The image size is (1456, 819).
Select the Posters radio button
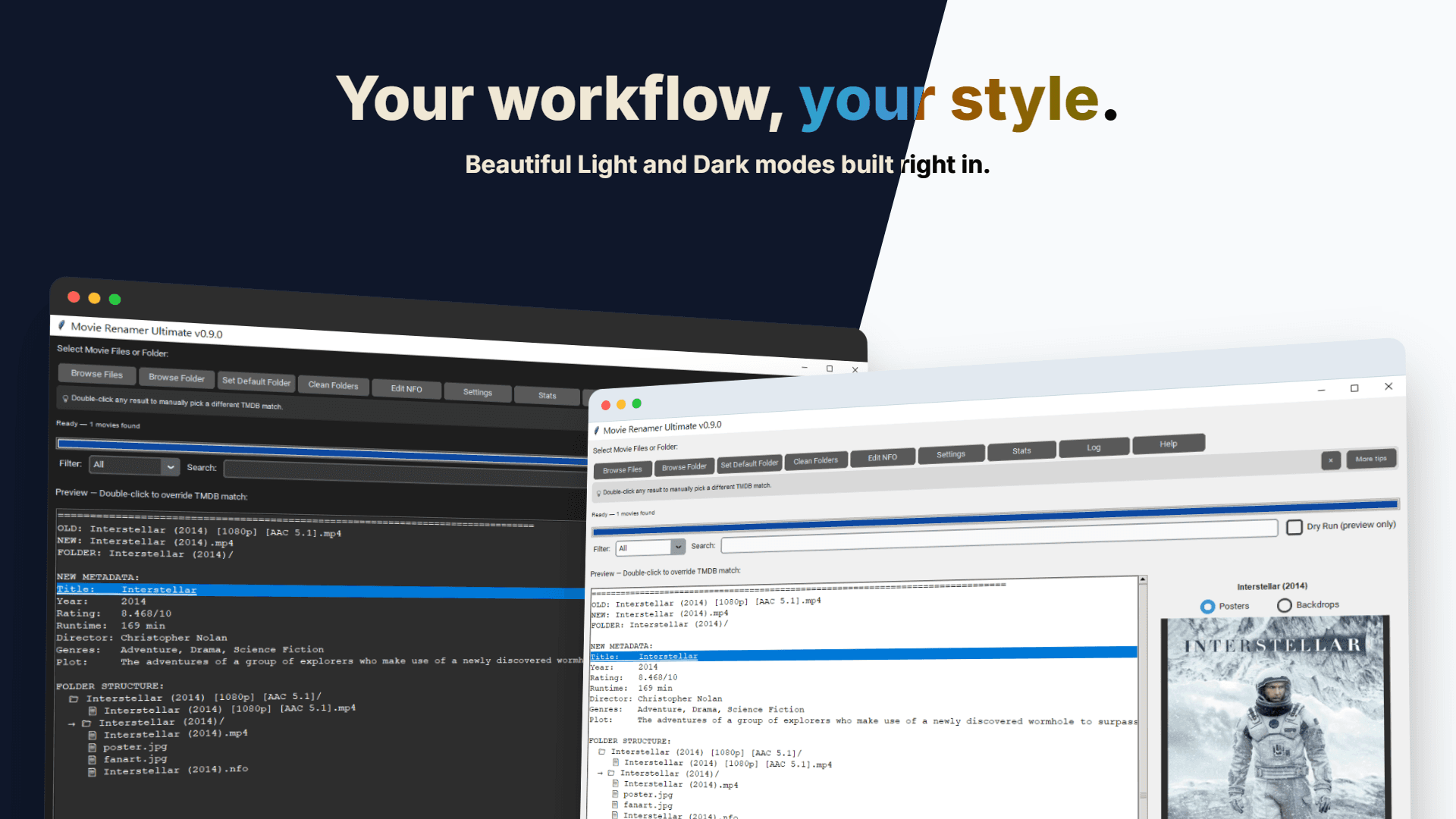[1208, 607]
